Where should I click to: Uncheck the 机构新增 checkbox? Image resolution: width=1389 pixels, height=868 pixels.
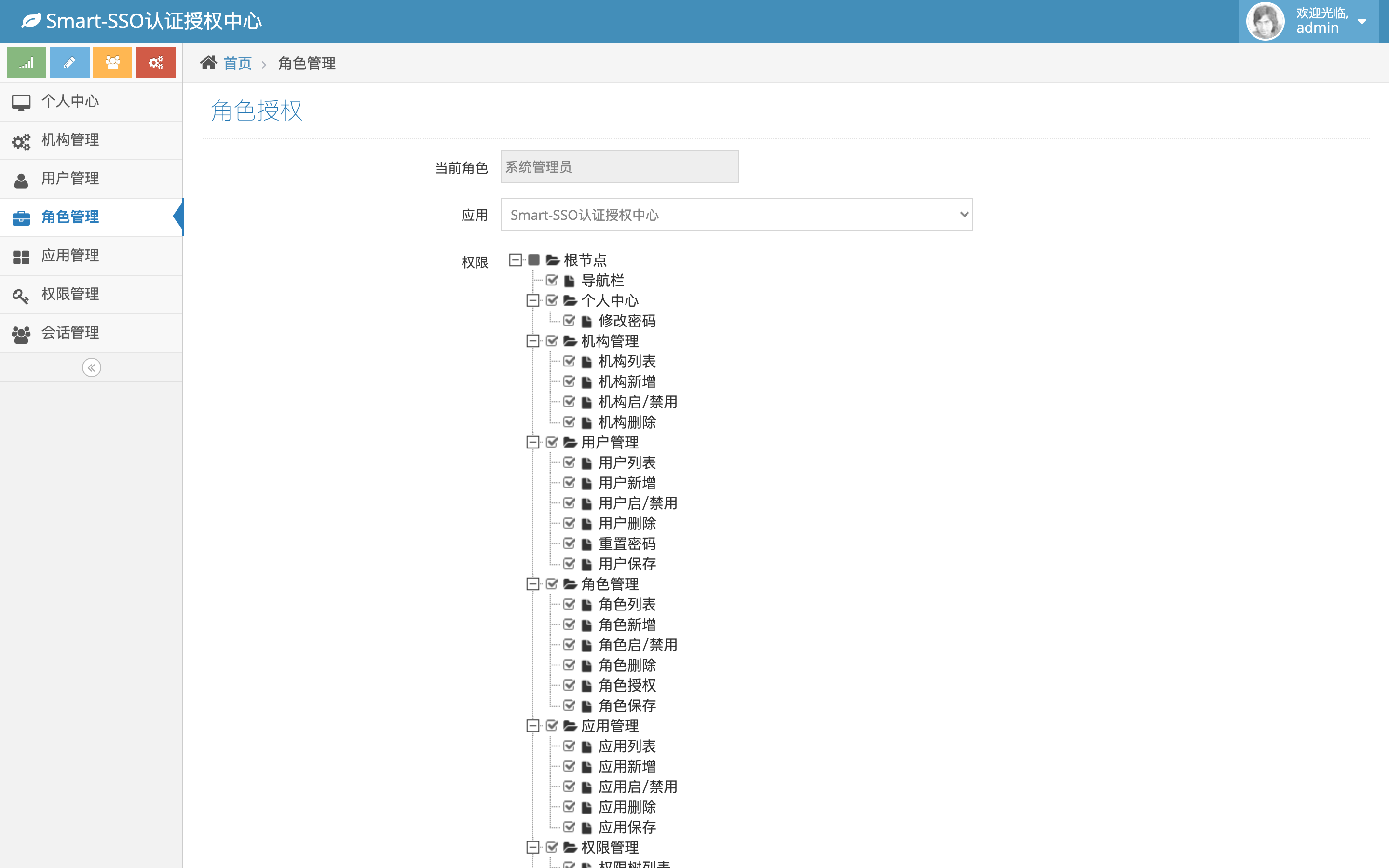[x=569, y=381]
